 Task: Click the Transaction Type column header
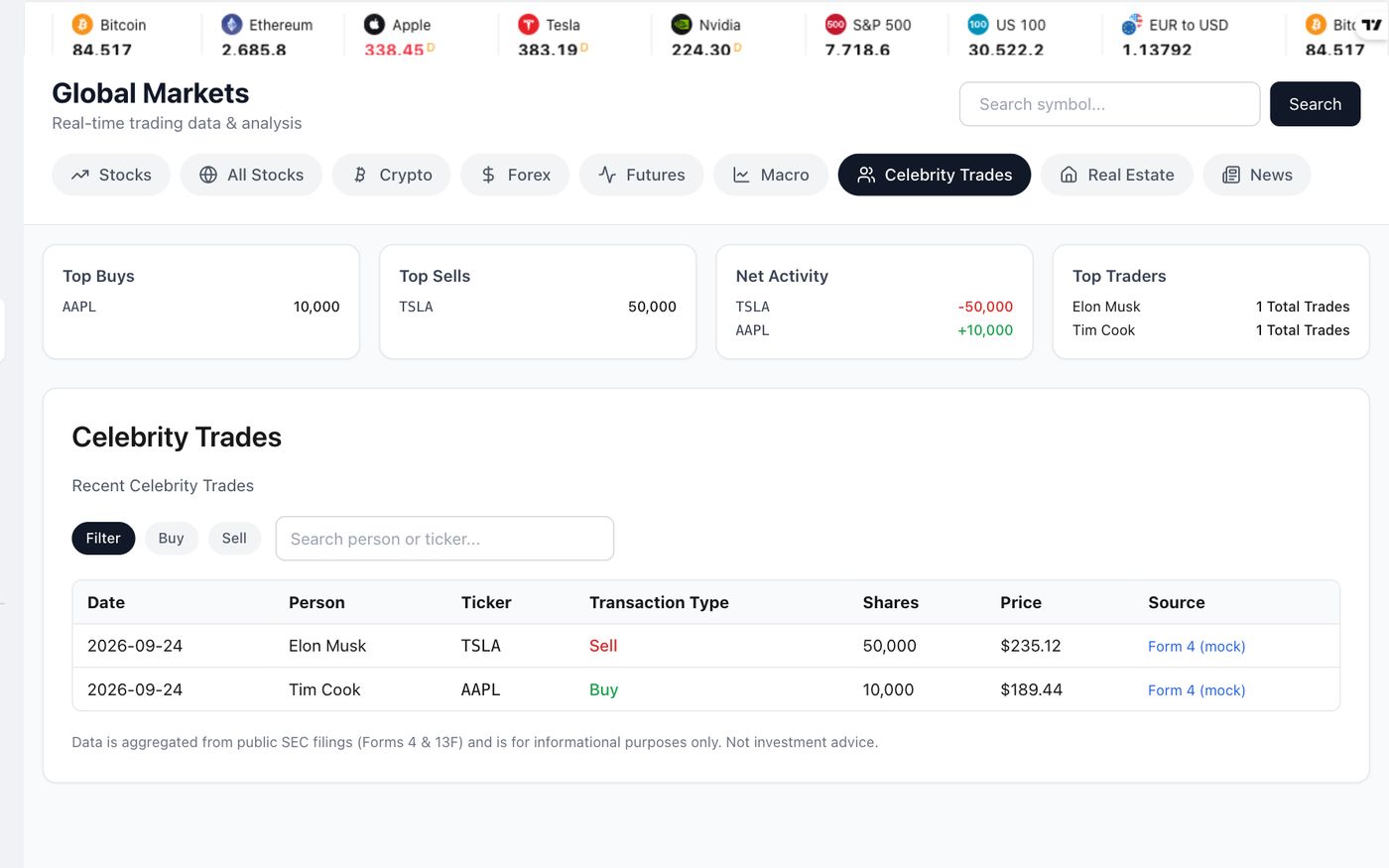tap(659, 602)
